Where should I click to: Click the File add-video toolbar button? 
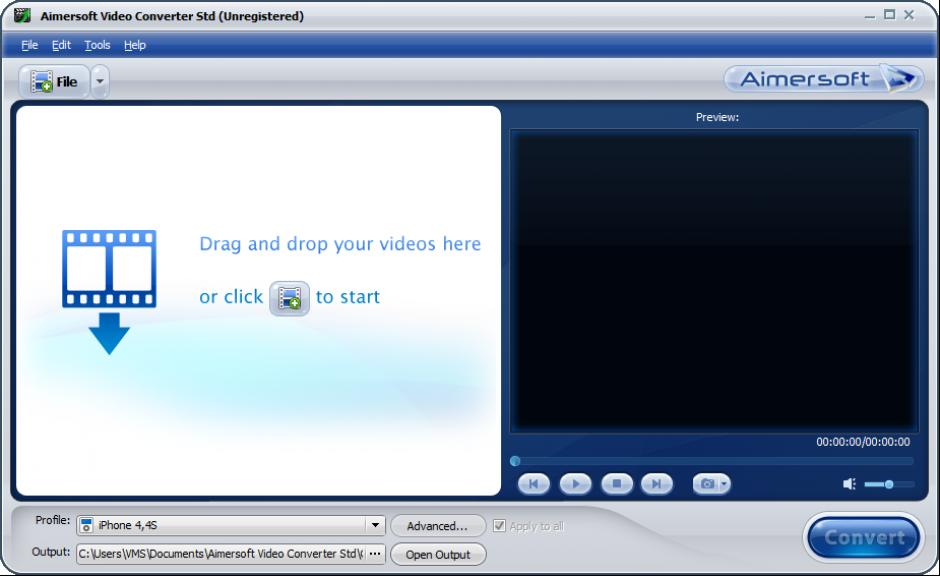coord(54,82)
